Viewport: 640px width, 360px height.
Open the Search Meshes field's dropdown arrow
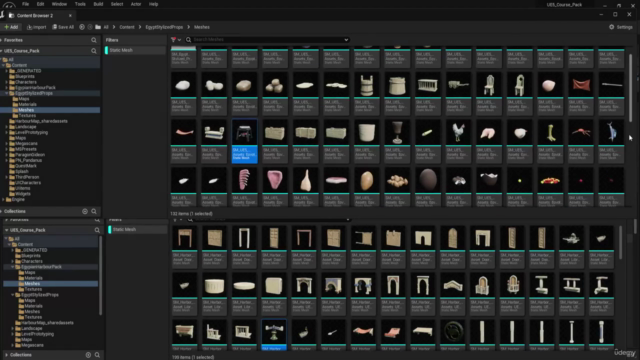[346, 40]
